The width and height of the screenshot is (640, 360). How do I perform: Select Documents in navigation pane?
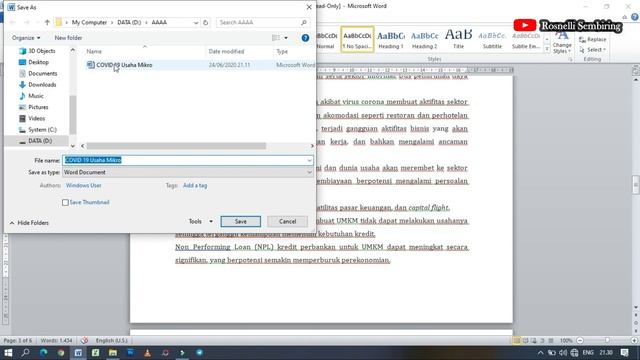[x=38, y=73]
